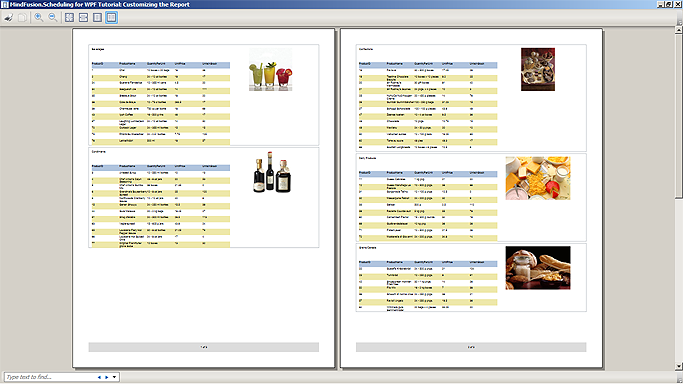This screenshot has width=683, height=384.
Task: Select the fit to width view icon
Action: click(x=83, y=17)
